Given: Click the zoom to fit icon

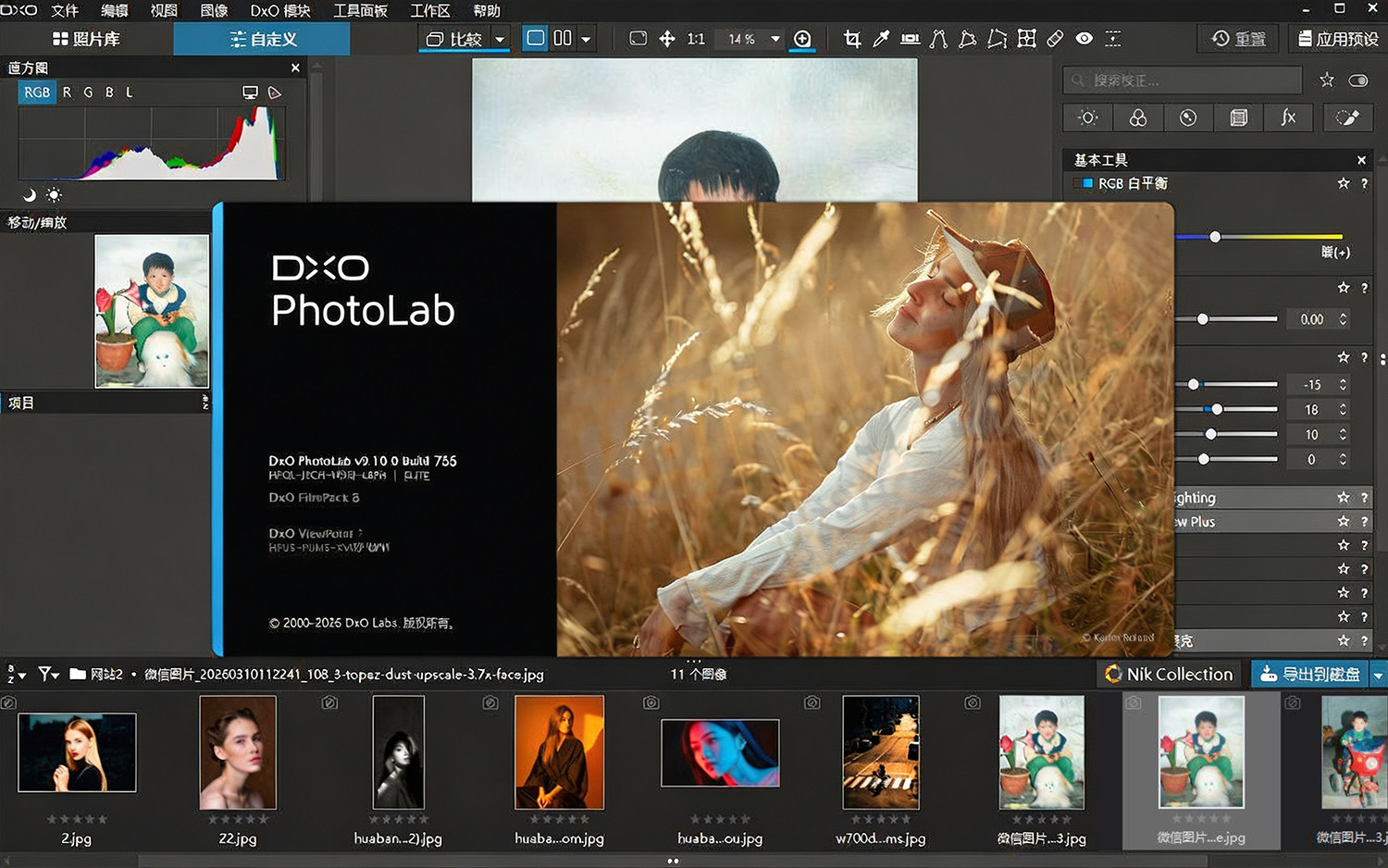Looking at the screenshot, I should click(x=638, y=39).
